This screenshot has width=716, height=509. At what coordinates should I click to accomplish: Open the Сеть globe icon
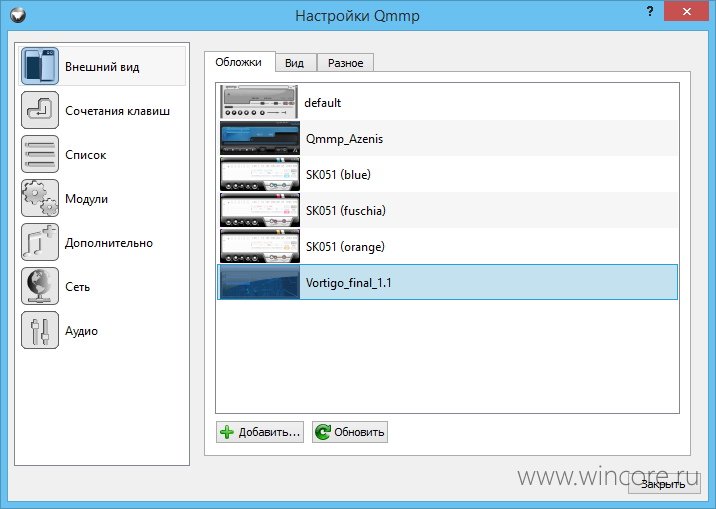(40, 286)
